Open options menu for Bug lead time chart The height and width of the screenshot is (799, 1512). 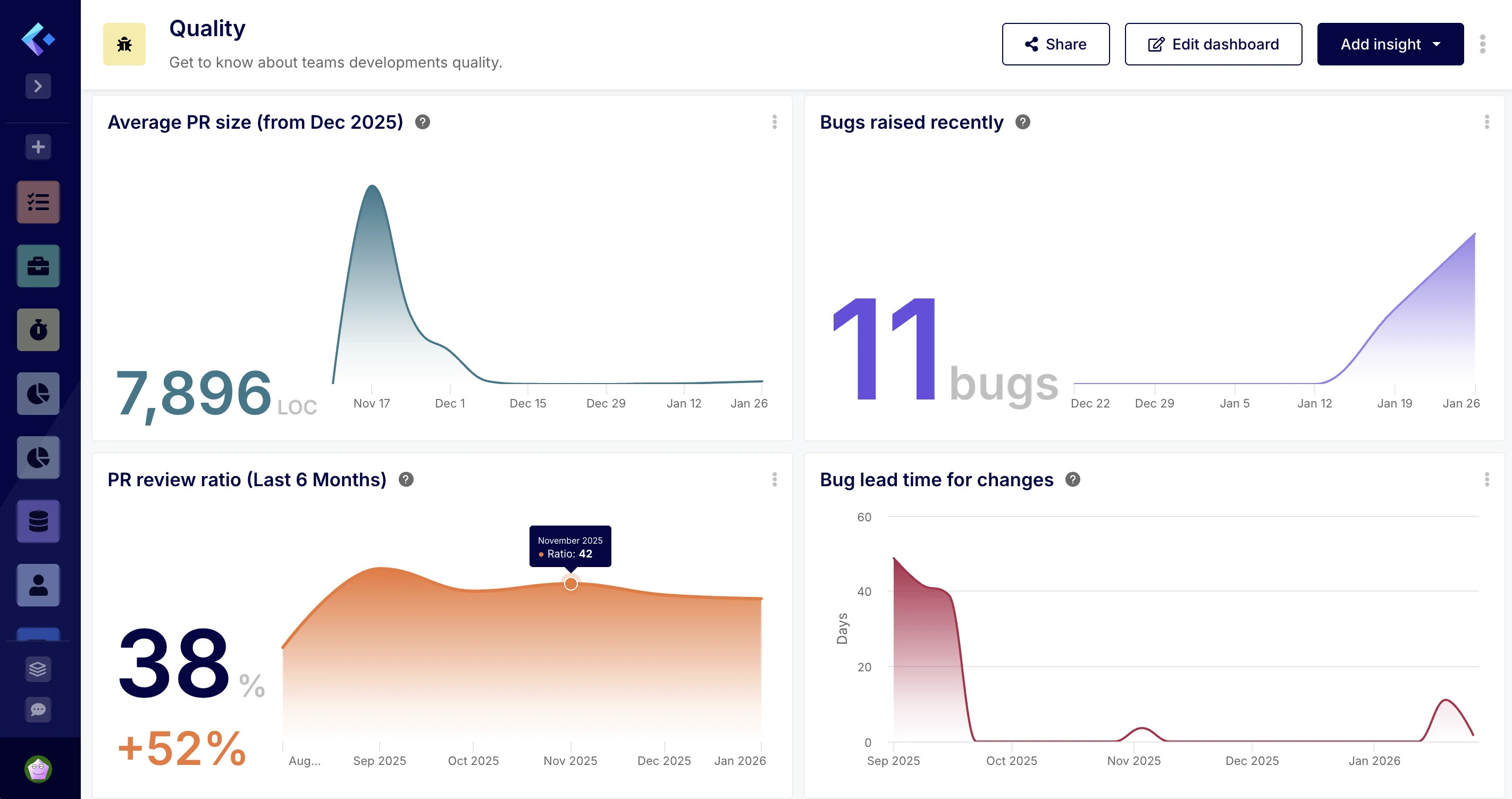1487,479
